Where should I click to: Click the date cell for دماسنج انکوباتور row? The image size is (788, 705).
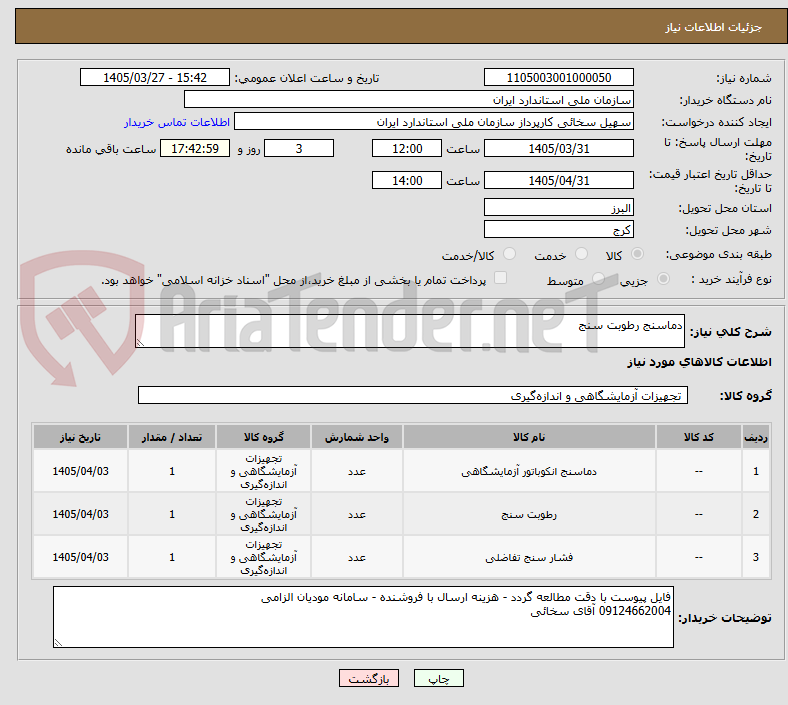point(80,471)
